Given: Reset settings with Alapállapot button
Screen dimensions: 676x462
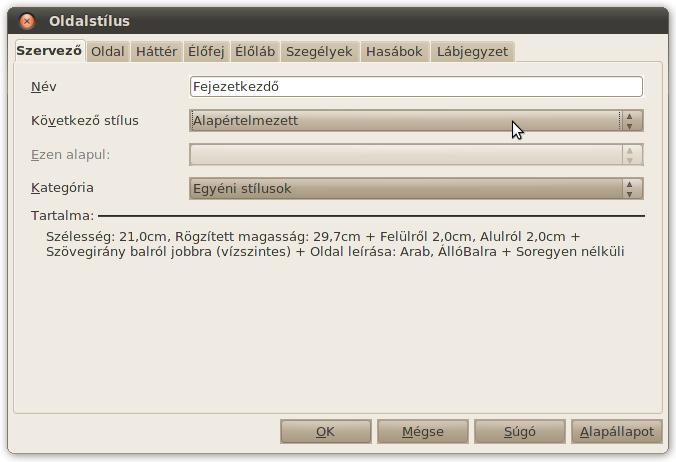Looking at the screenshot, I should [617, 431].
